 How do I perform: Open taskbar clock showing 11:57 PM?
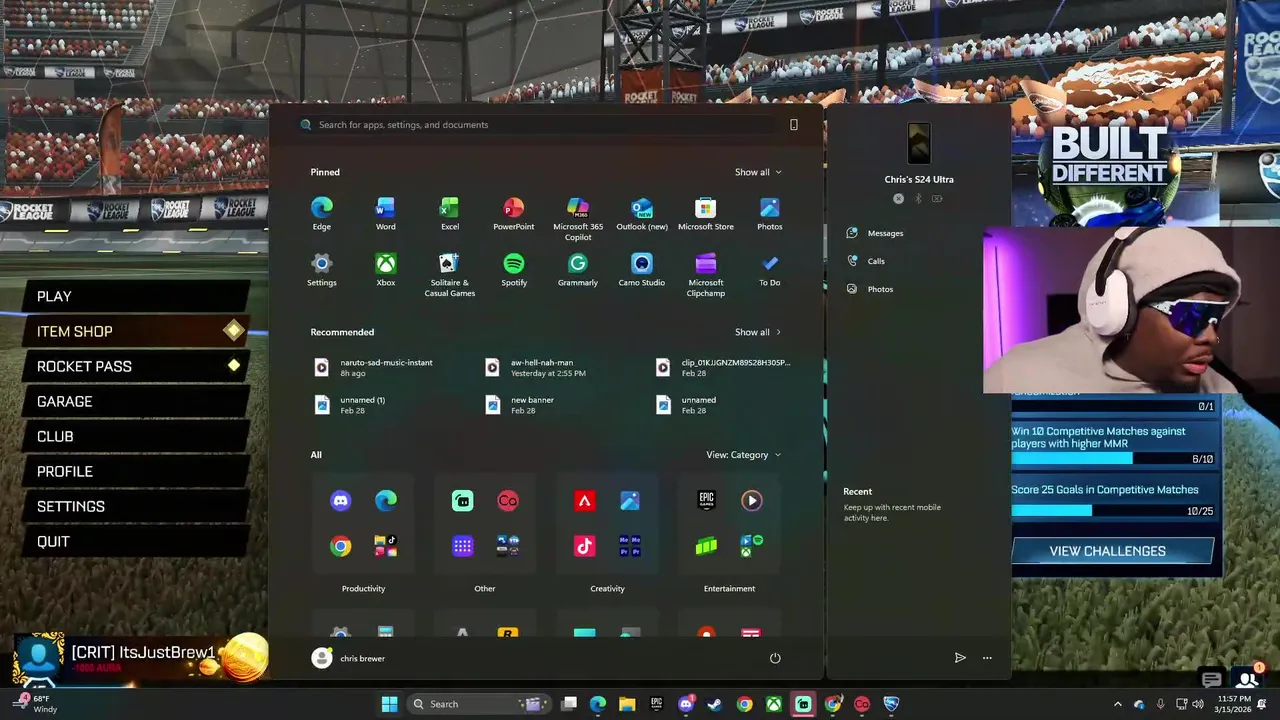click(1234, 704)
